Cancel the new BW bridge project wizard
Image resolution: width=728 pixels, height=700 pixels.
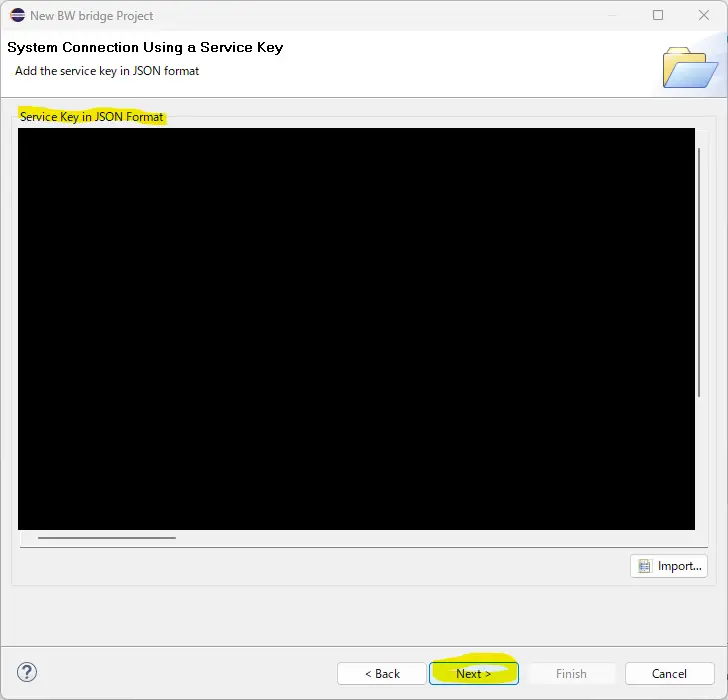pyautogui.click(x=669, y=673)
